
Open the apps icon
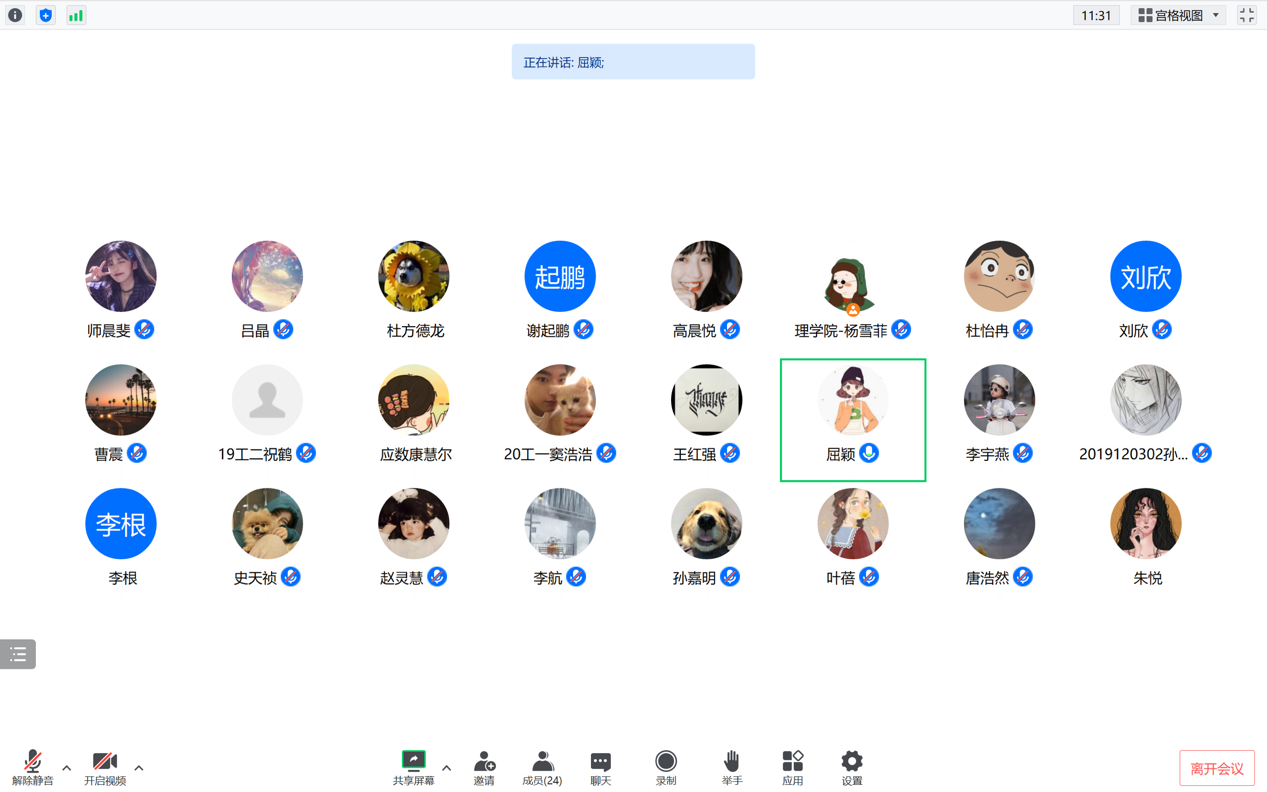tap(792, 767)
